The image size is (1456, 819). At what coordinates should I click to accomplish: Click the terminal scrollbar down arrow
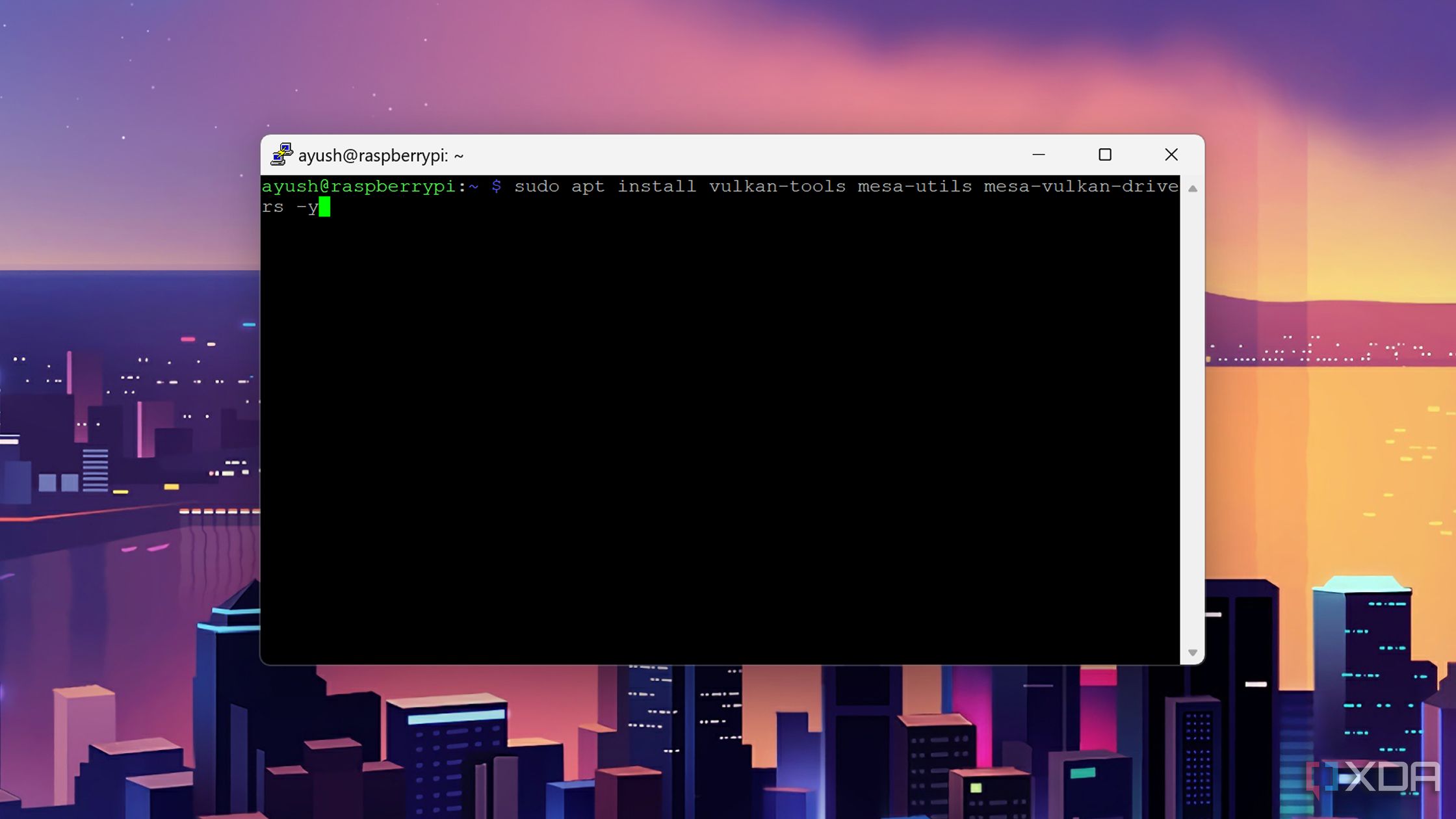pyautogui.click(x=1193, y=653)
